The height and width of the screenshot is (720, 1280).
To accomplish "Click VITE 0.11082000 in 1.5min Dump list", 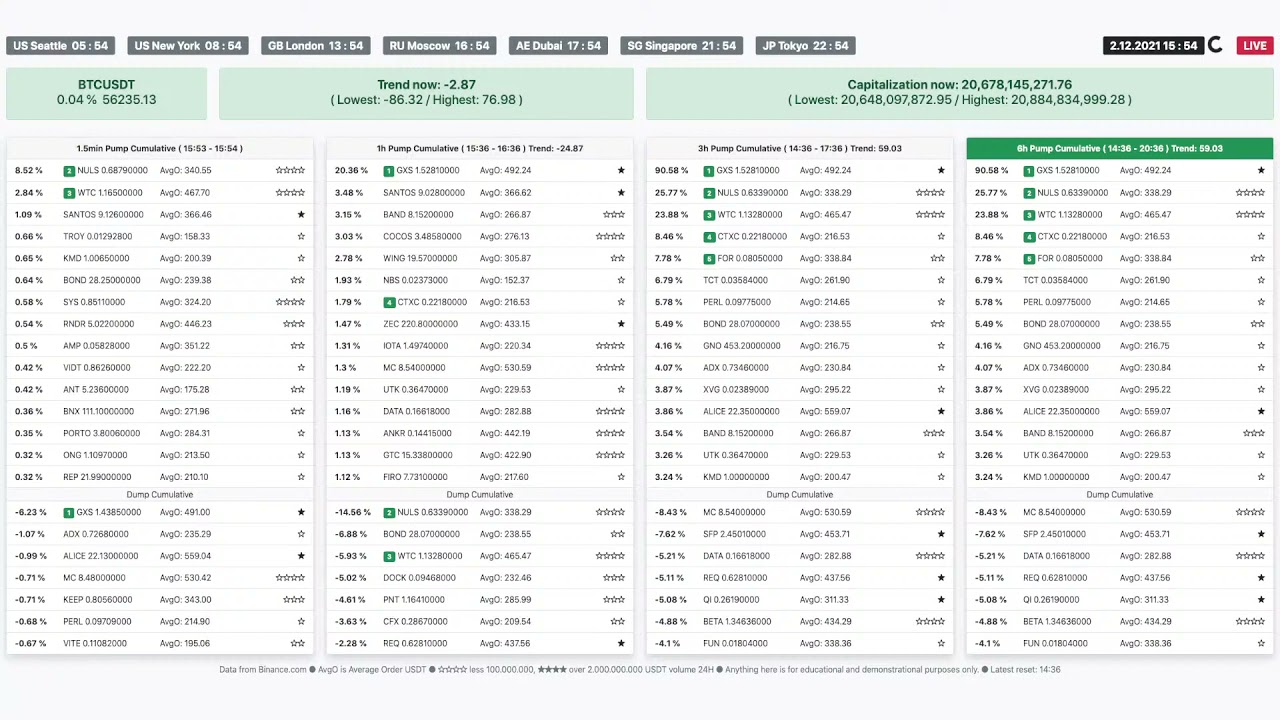I will click(x=95, y=644).
